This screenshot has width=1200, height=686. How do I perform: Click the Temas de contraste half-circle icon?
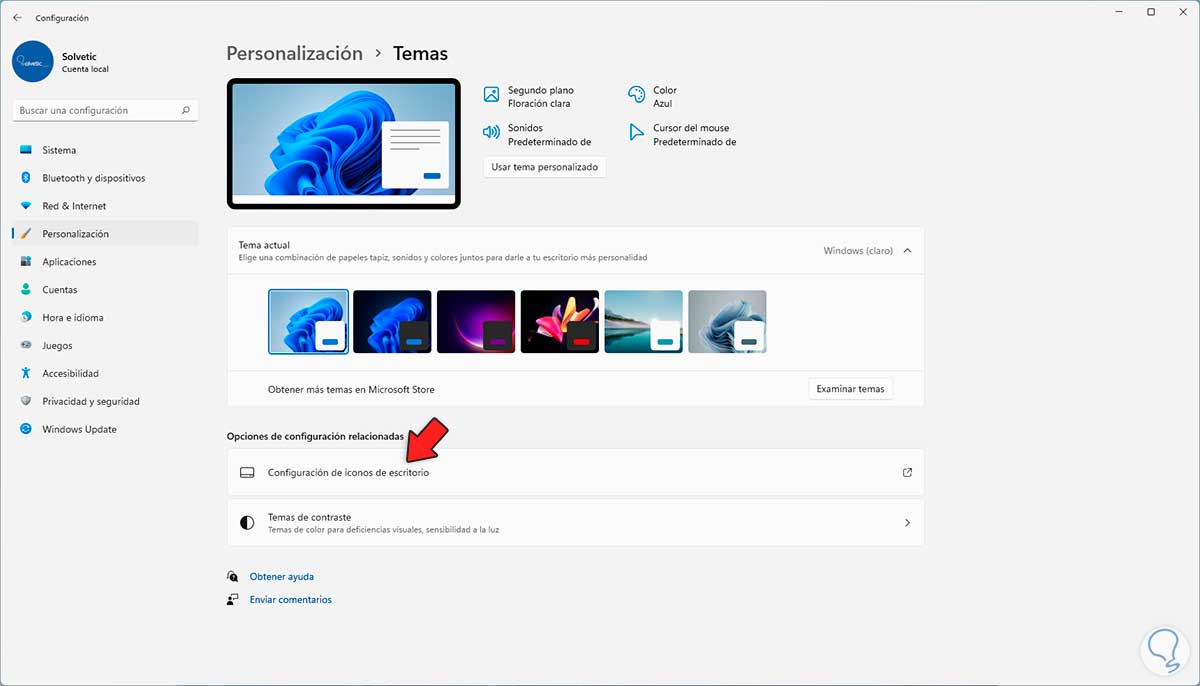(247, 523)
